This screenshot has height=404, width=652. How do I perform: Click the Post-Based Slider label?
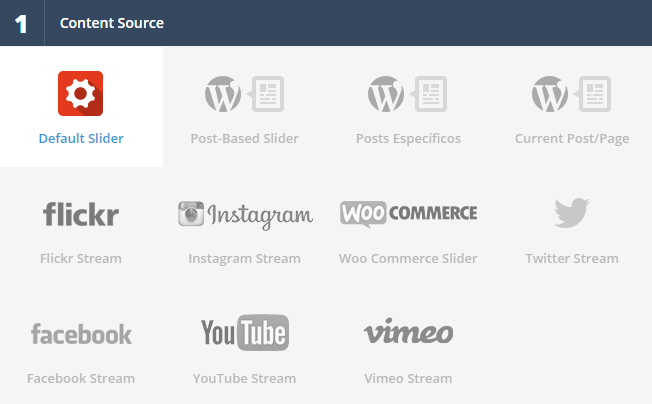coord(244,138)
